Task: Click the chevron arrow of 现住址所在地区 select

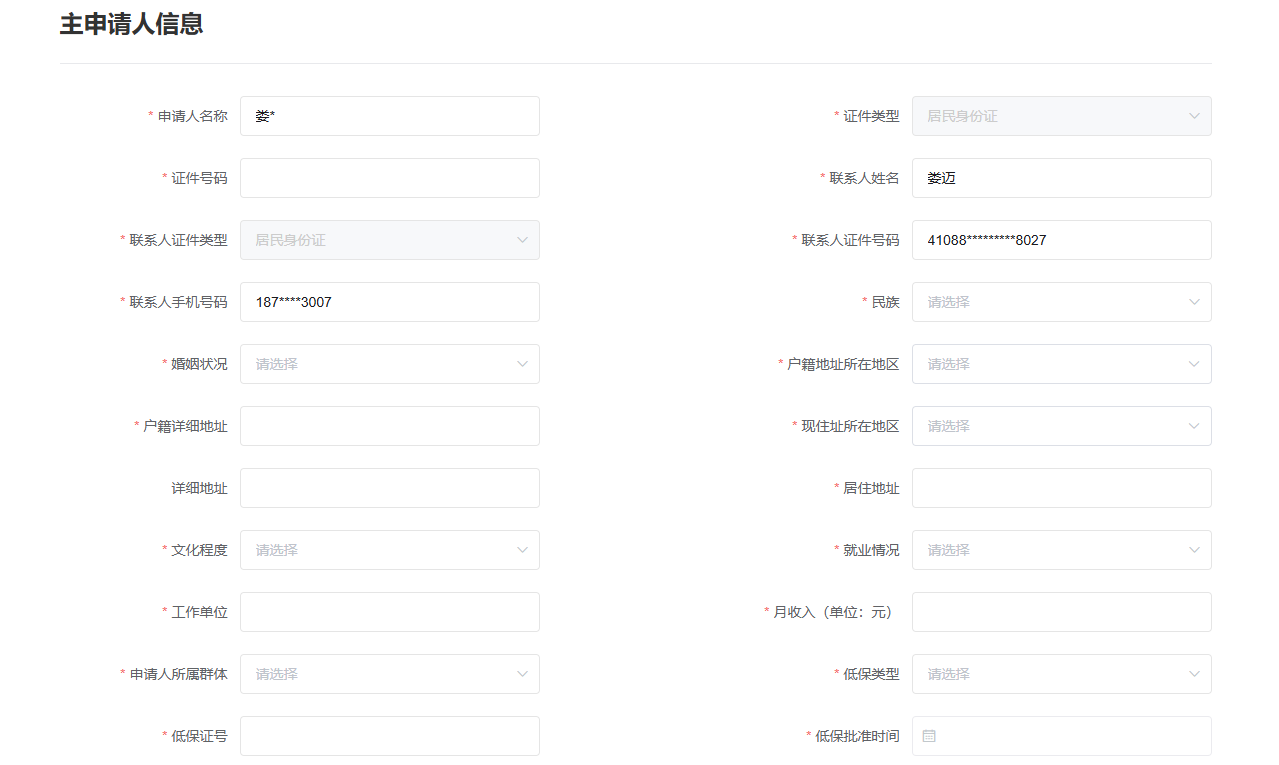Action: coord(1194,426)
